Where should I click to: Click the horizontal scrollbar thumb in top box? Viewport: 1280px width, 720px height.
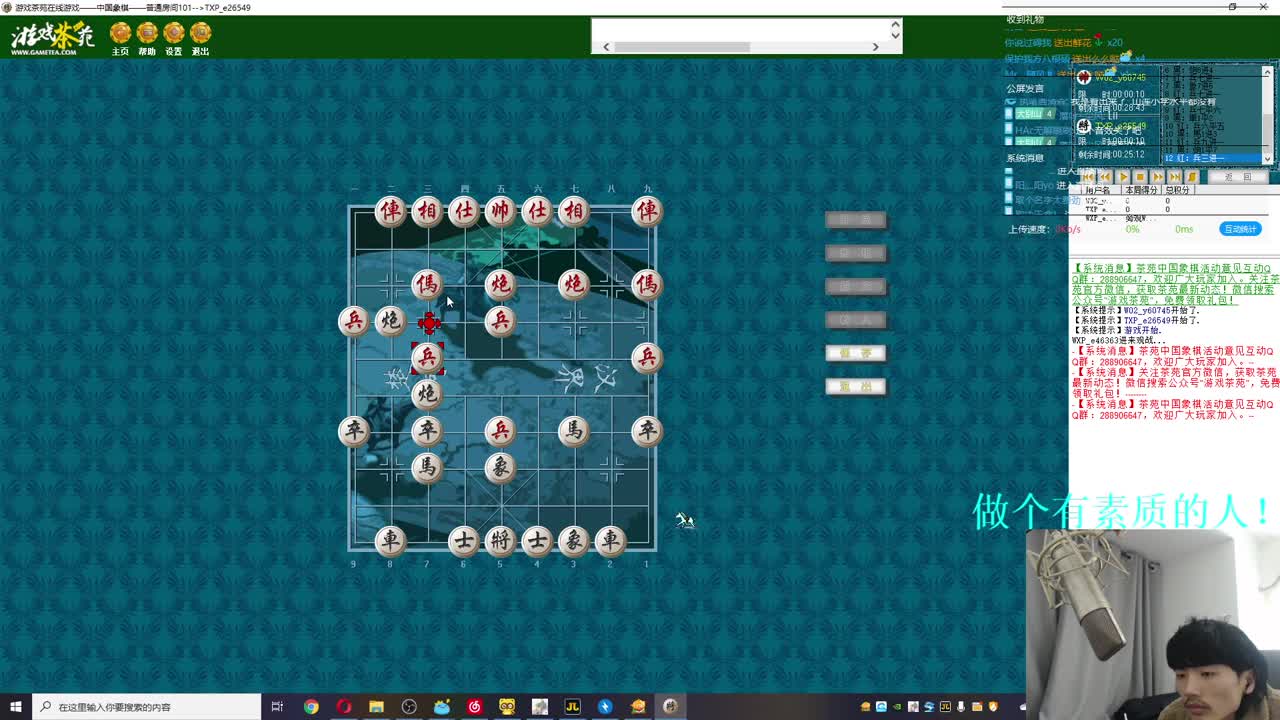[x=682, y=47]
